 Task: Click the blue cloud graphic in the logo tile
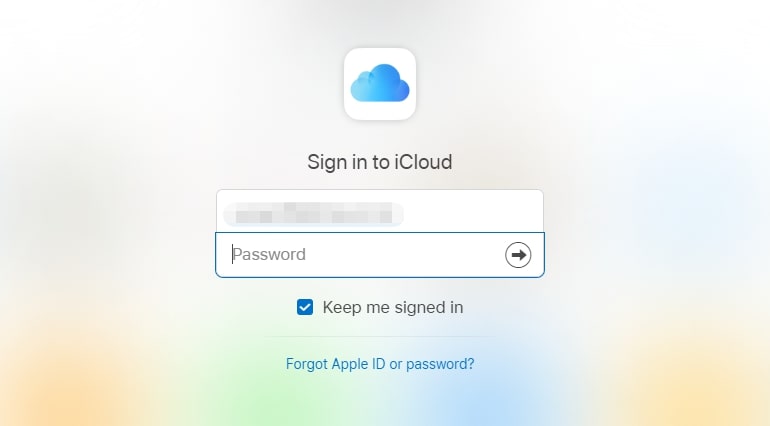click(380, 83)
